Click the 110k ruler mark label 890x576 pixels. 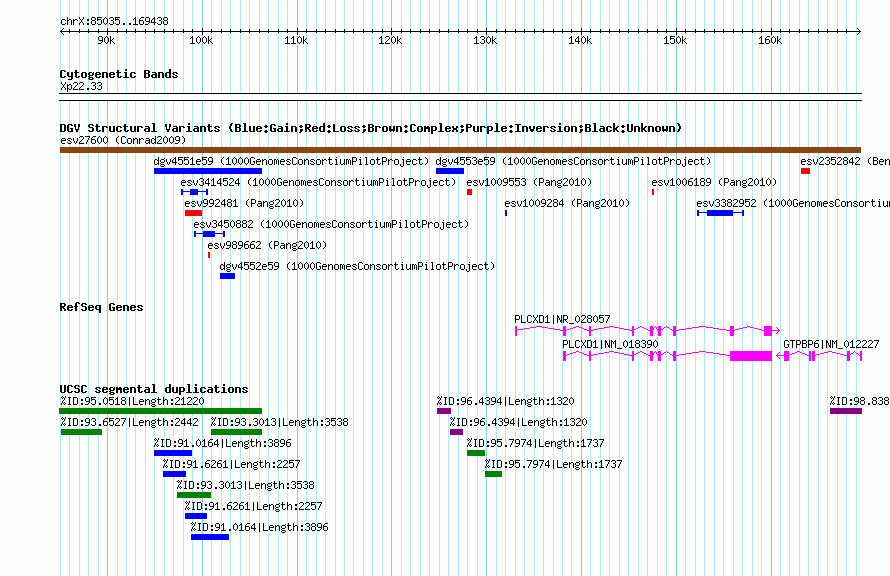296,40
